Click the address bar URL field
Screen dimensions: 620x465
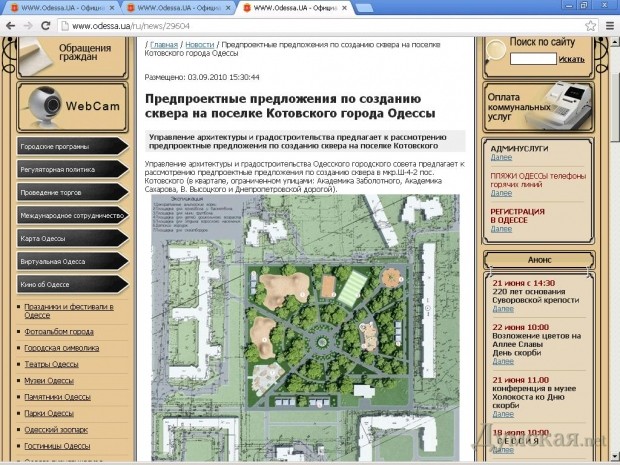click(300, 25)
